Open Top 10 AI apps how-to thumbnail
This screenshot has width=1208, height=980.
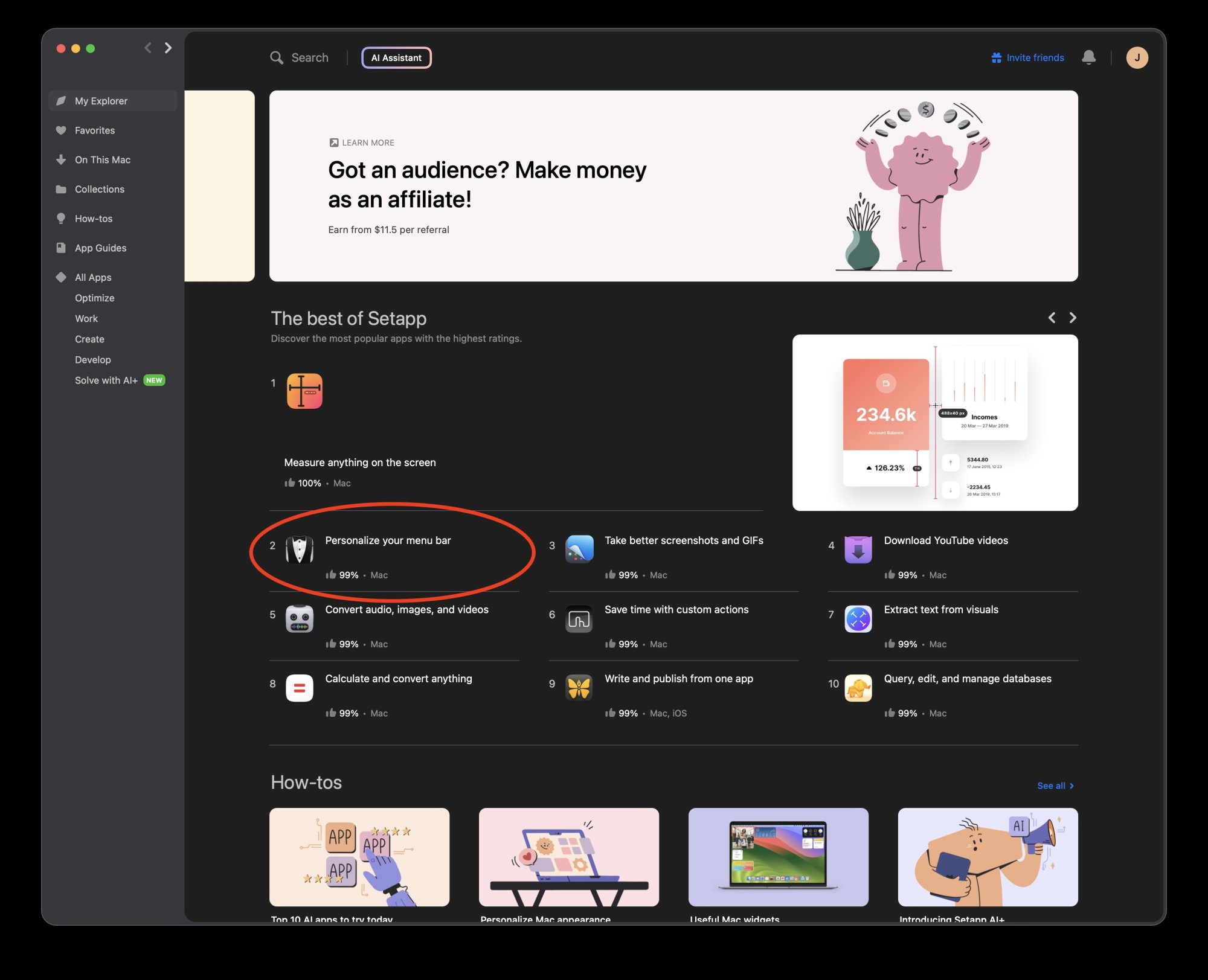(x=359, y=857)
